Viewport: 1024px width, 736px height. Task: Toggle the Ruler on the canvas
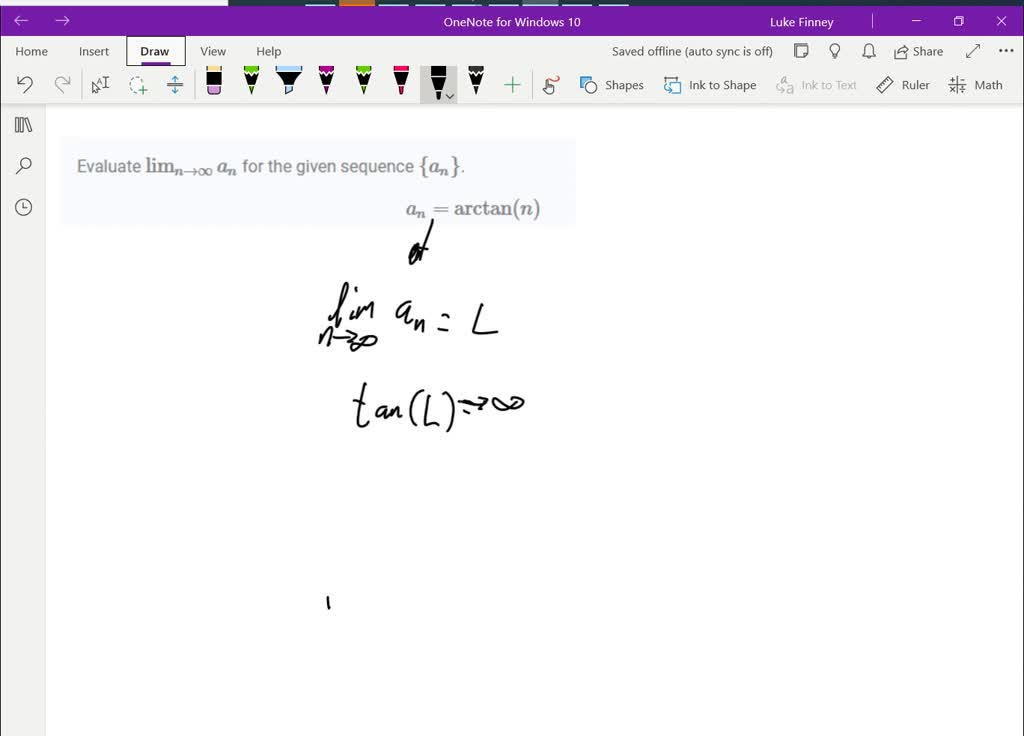click(x=903, y=85)
